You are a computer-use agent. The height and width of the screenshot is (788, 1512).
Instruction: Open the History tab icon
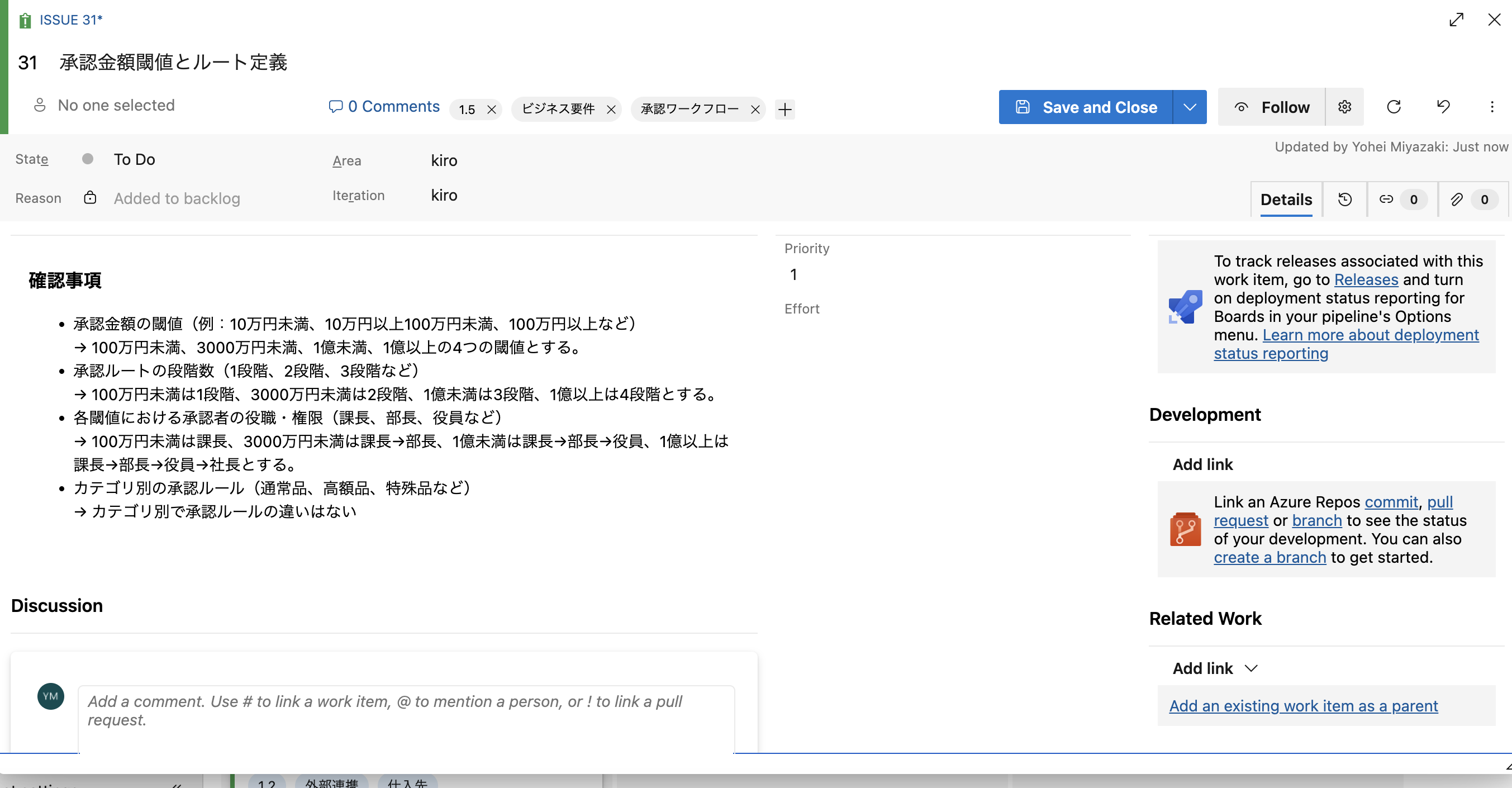point(1345,200)
